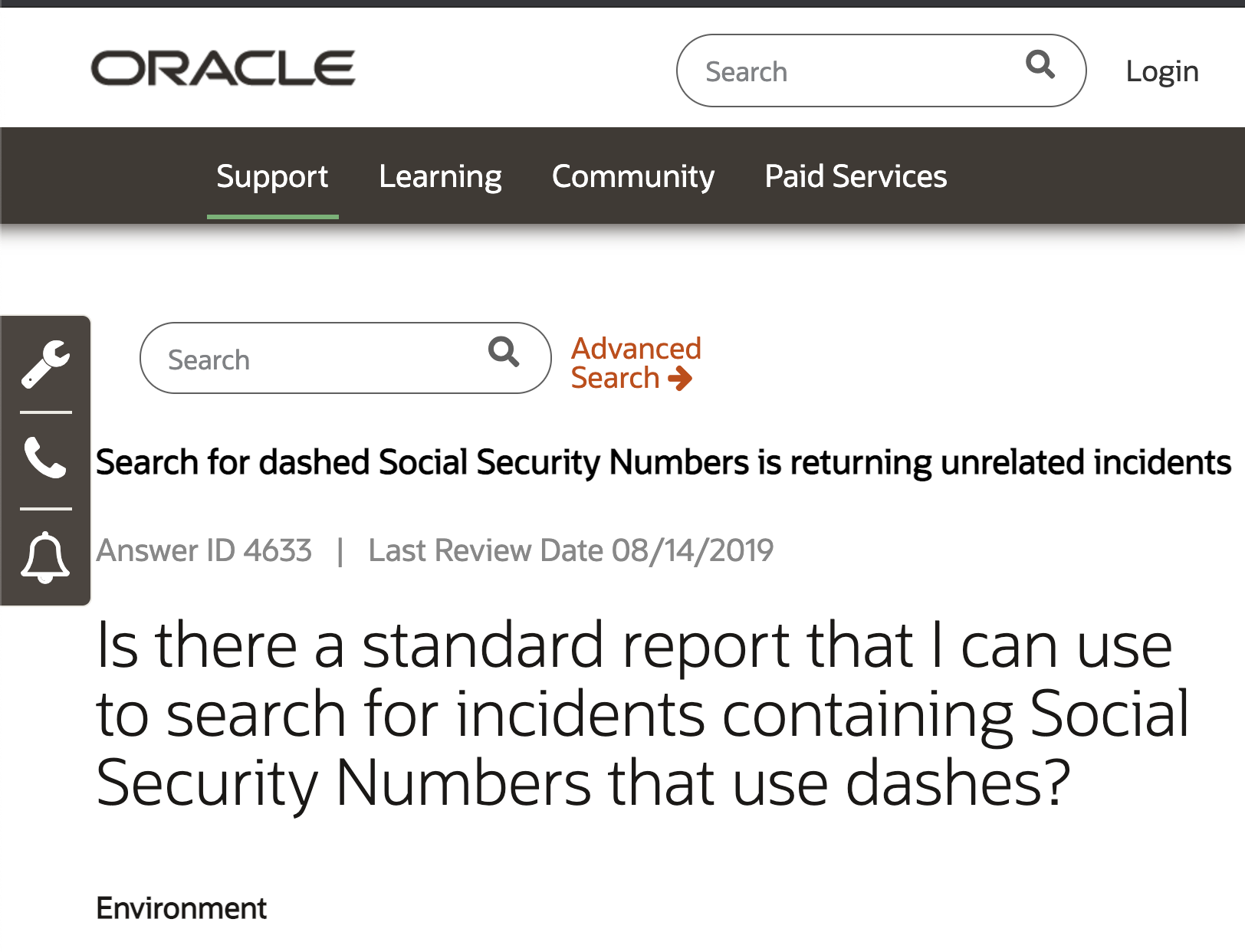The height and width of the screenshot is (952, 1245).
Task: Click the magnifier icon in the answer search box
Action: coord(504,353)
